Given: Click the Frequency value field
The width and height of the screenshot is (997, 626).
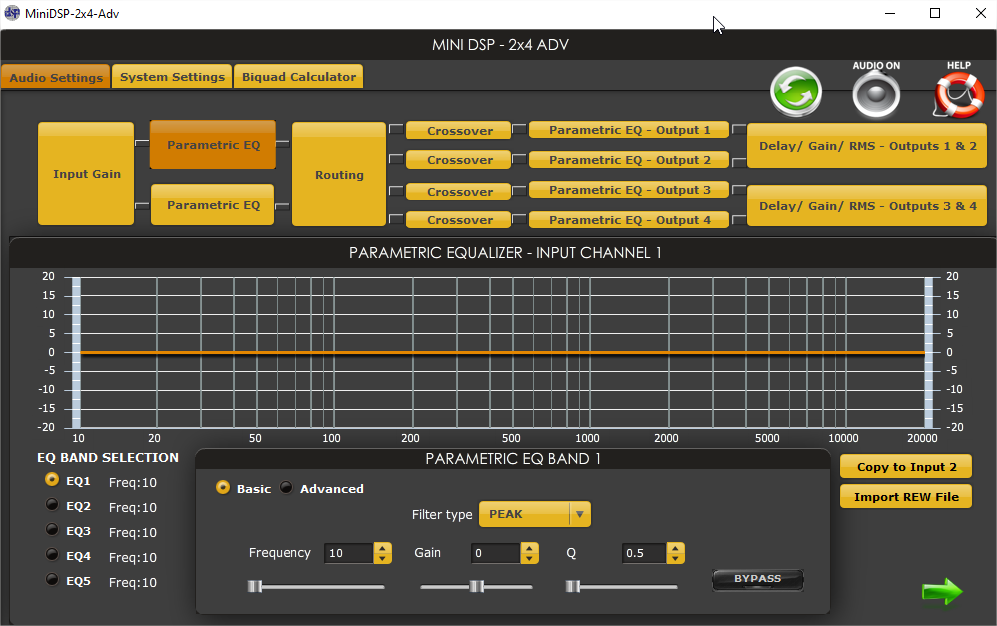Looking at the screenshot, I should 348,553.
